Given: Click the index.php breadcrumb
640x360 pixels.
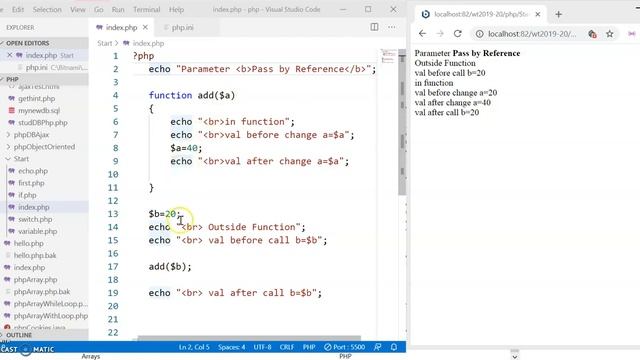Looking at the screenshot, I should point(148,43).
